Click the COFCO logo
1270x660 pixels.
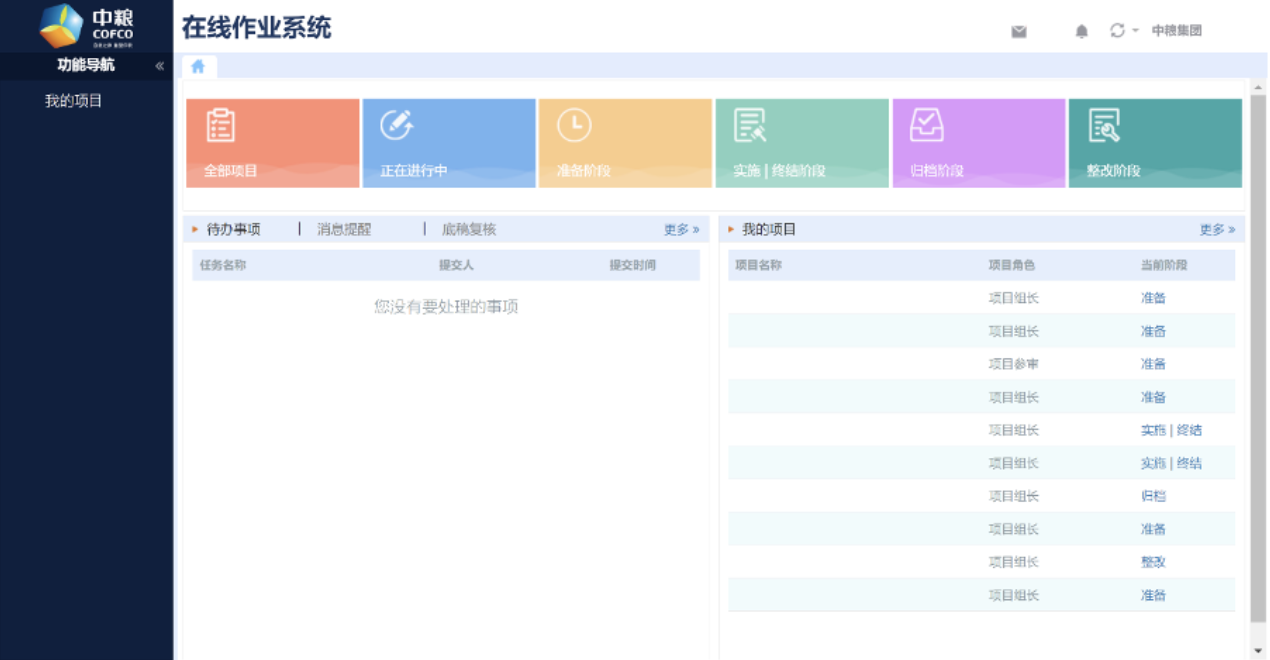(x=86, y=26)
